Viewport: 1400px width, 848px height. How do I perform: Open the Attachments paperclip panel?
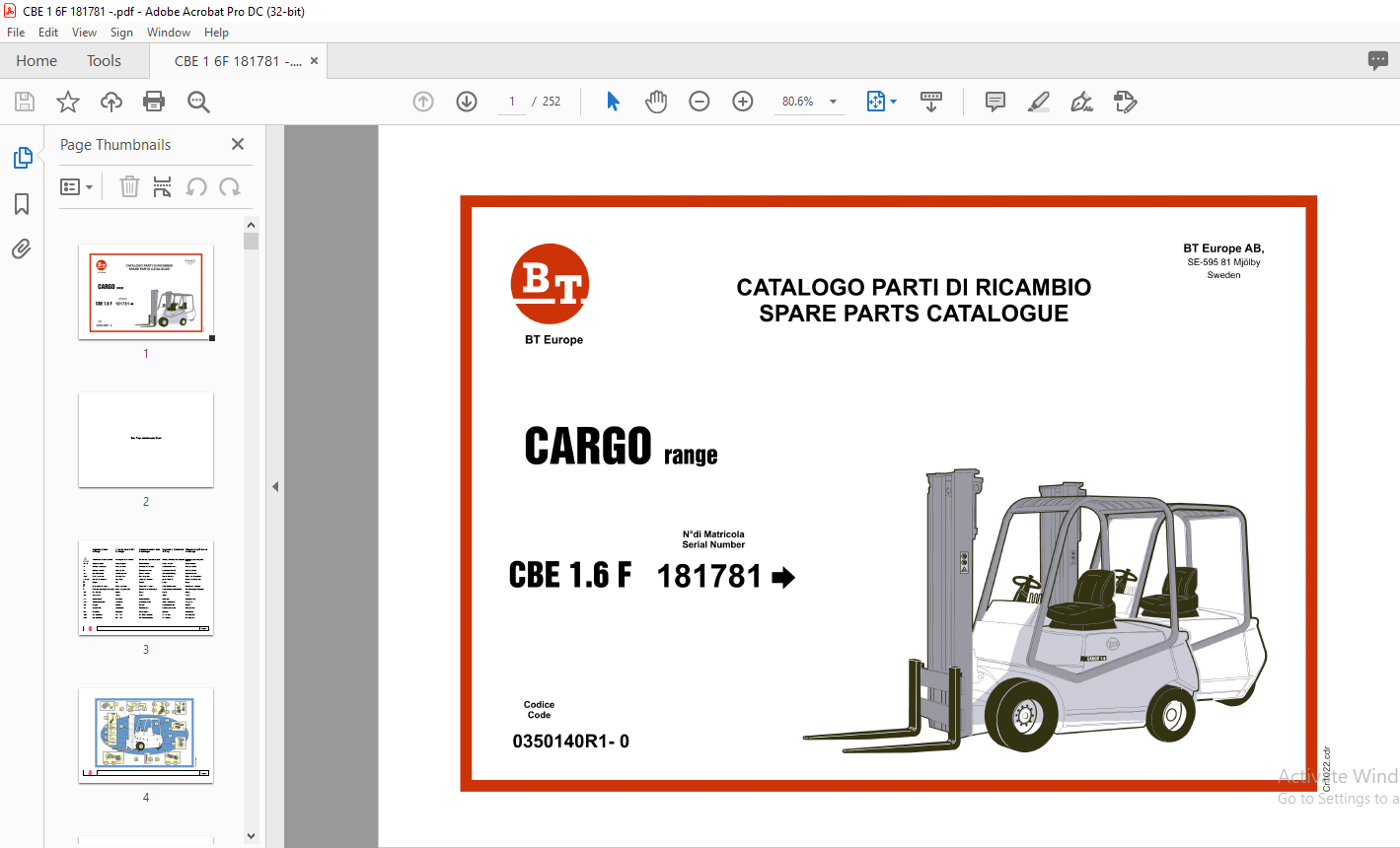(x=22, y=248)
